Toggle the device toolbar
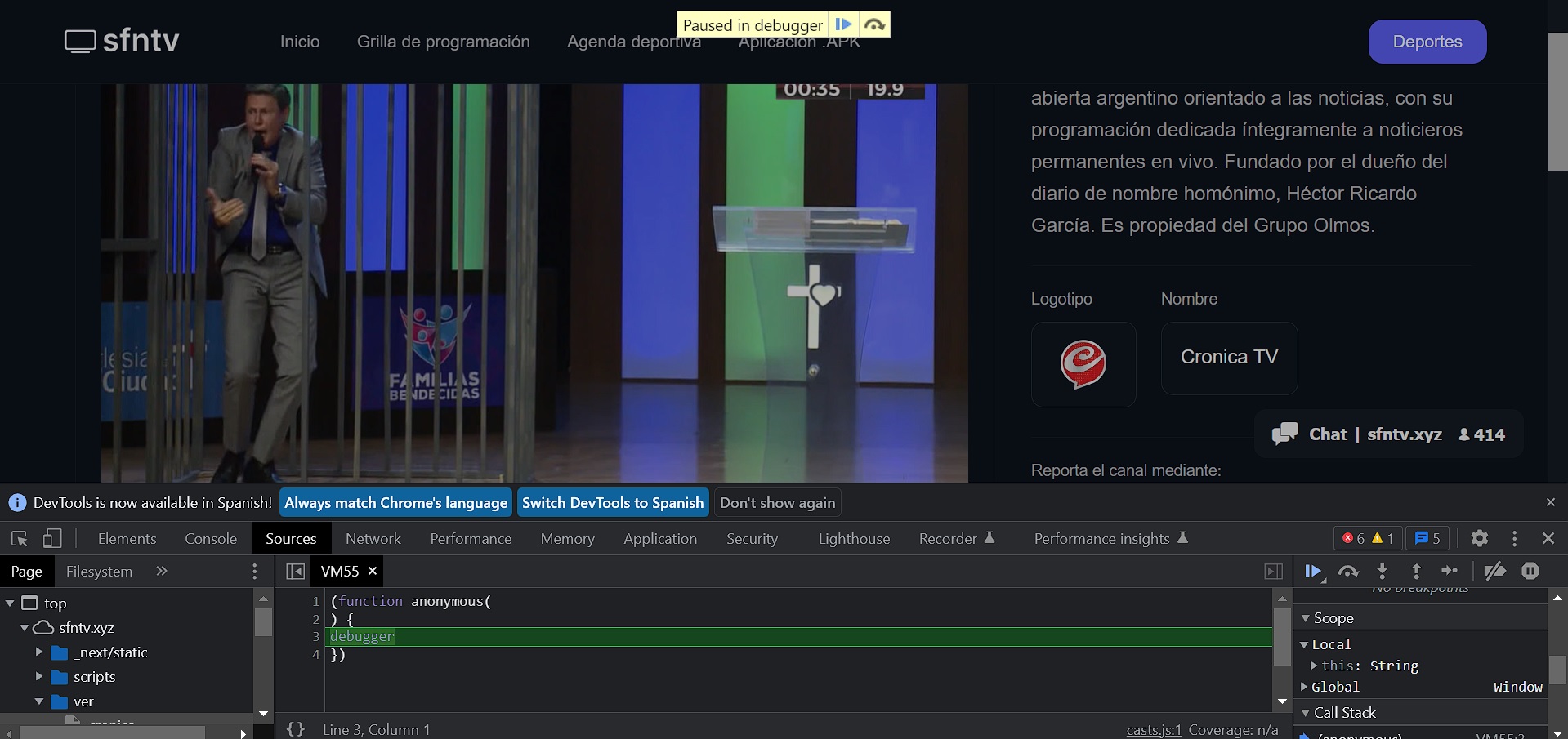The image size is (1568, 739). click(x=52, y=538)
